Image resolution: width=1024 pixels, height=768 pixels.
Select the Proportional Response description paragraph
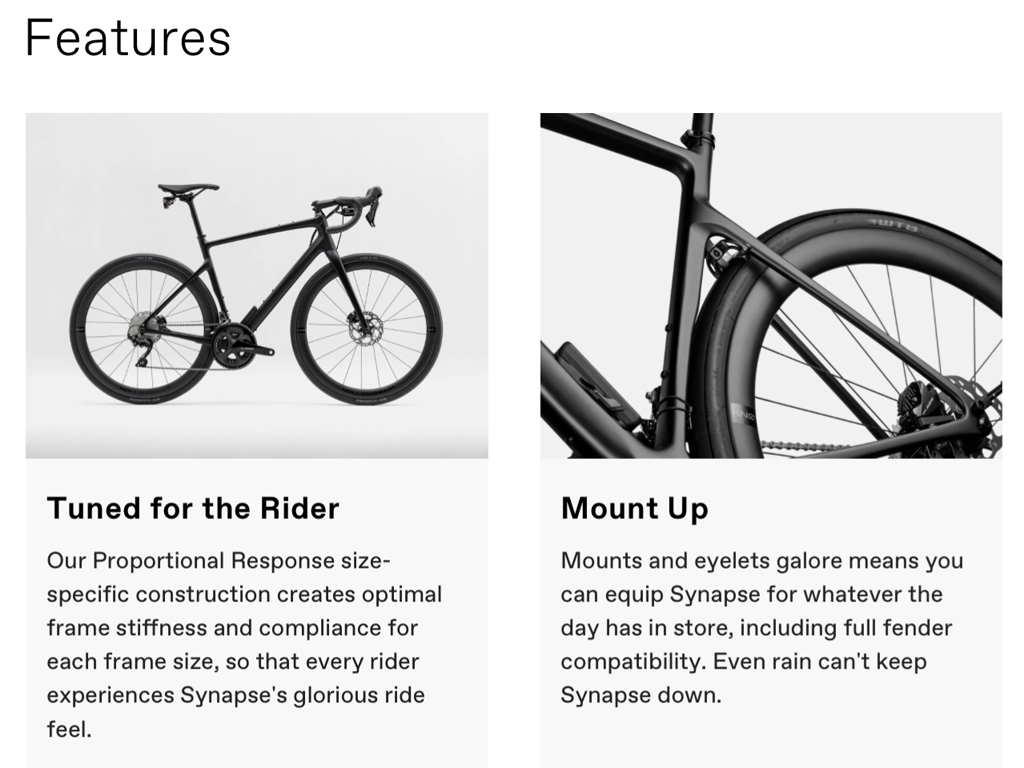pyautogui.click(x=244, y=644)
